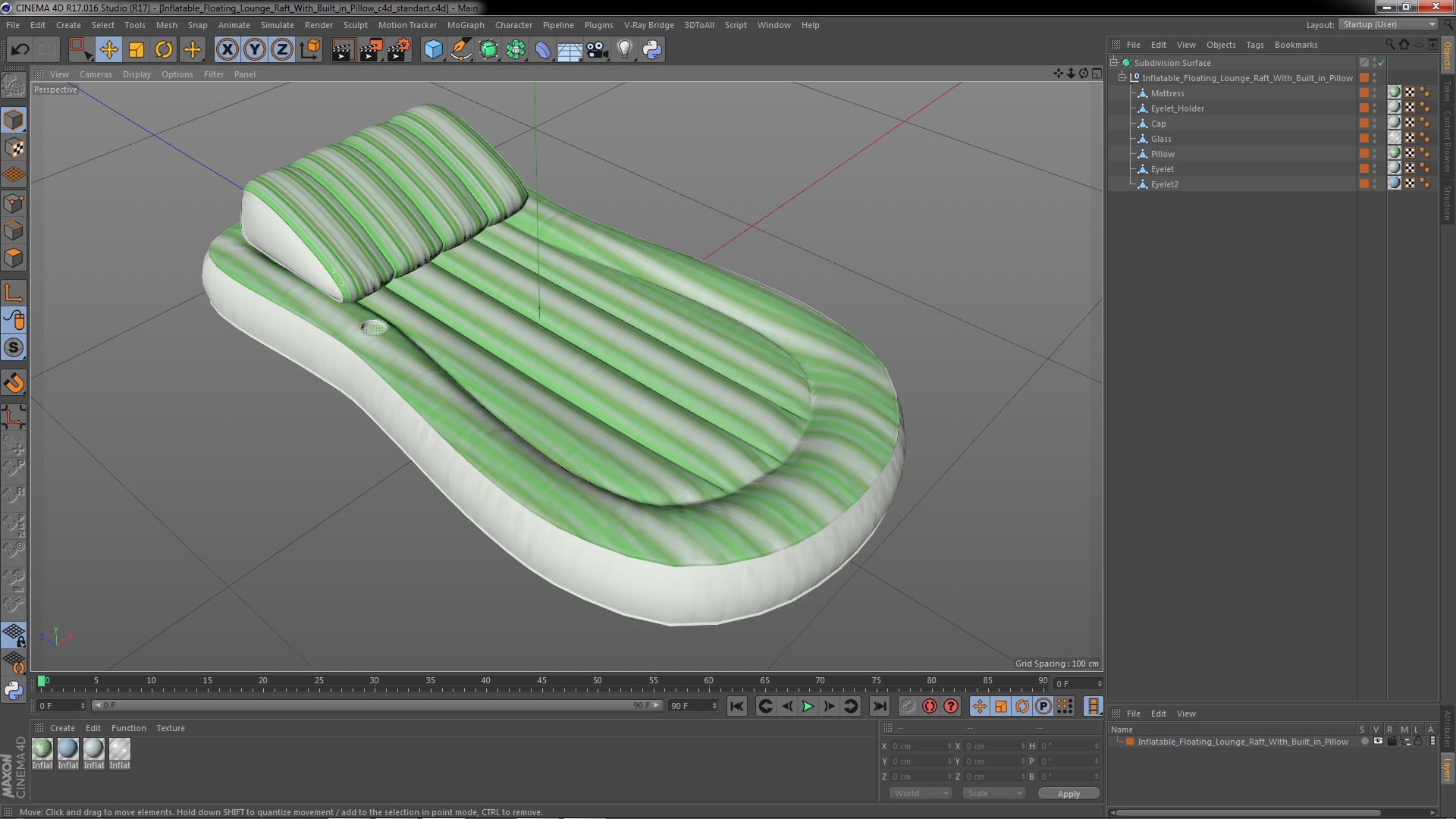The width and height of the screenshot is (1456, 819).
Task: Open the deformer object icon
Action: tap(543, 50)
